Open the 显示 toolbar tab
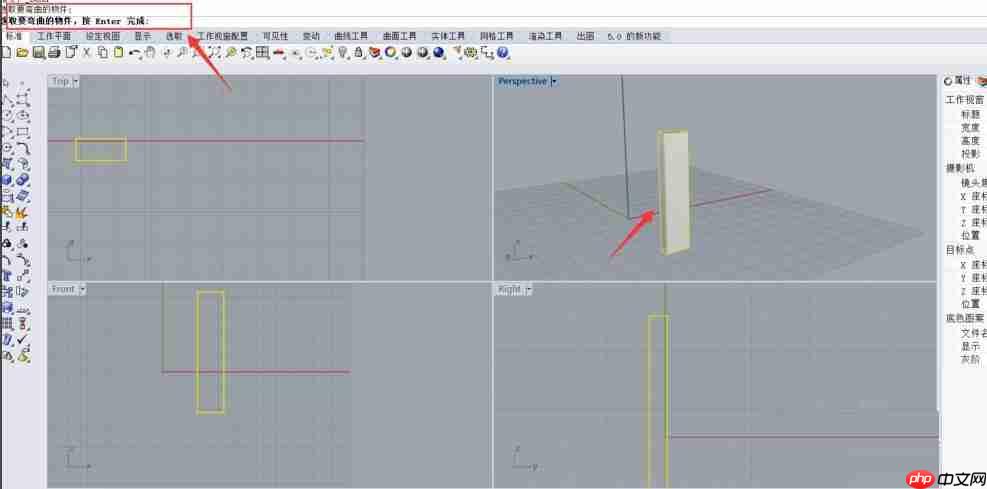Image resolution: width=987 pixels, height=489 pixels. [142, 37]
